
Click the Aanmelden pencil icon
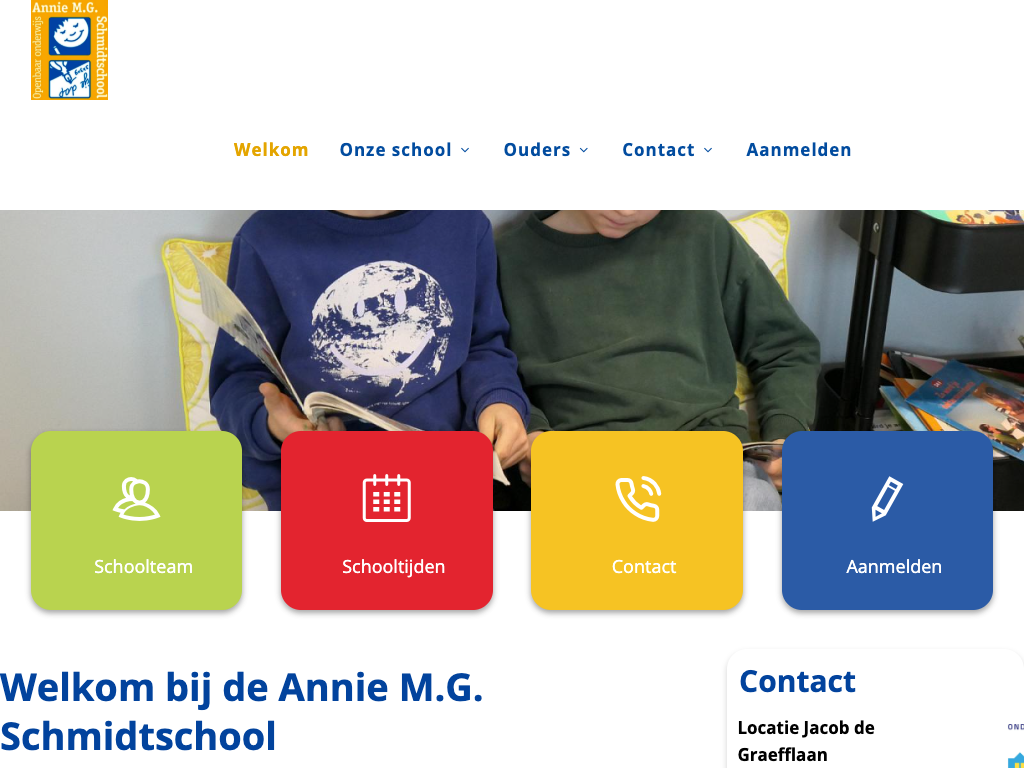(x=887, y=499)
